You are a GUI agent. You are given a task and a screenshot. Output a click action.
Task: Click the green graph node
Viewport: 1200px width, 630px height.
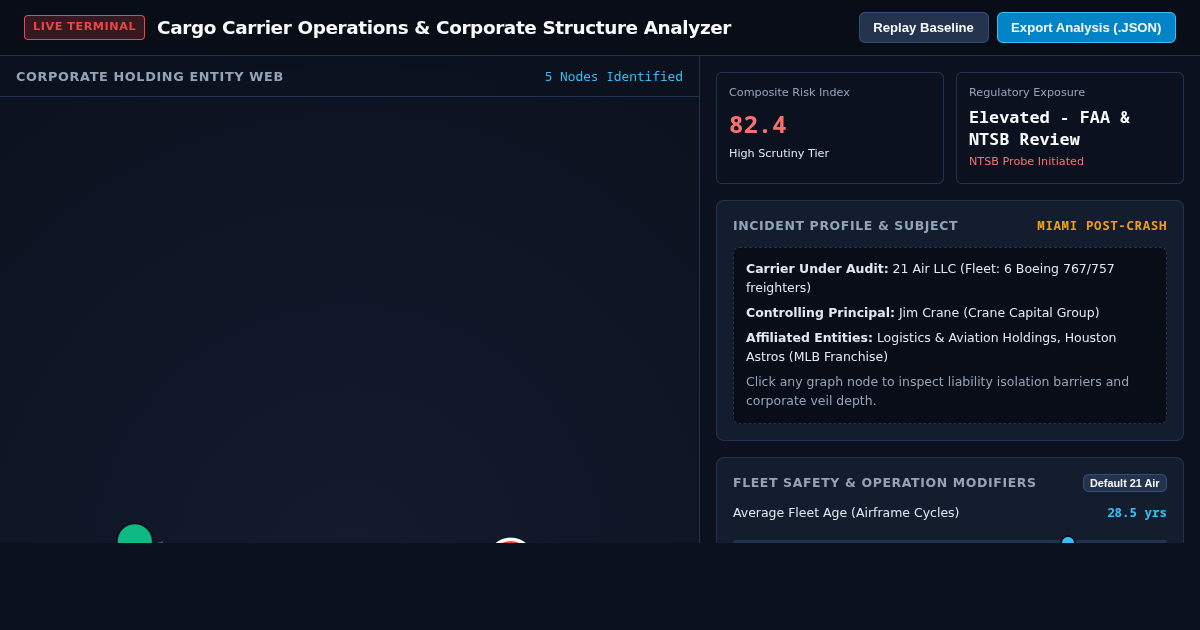coord(135,534)
